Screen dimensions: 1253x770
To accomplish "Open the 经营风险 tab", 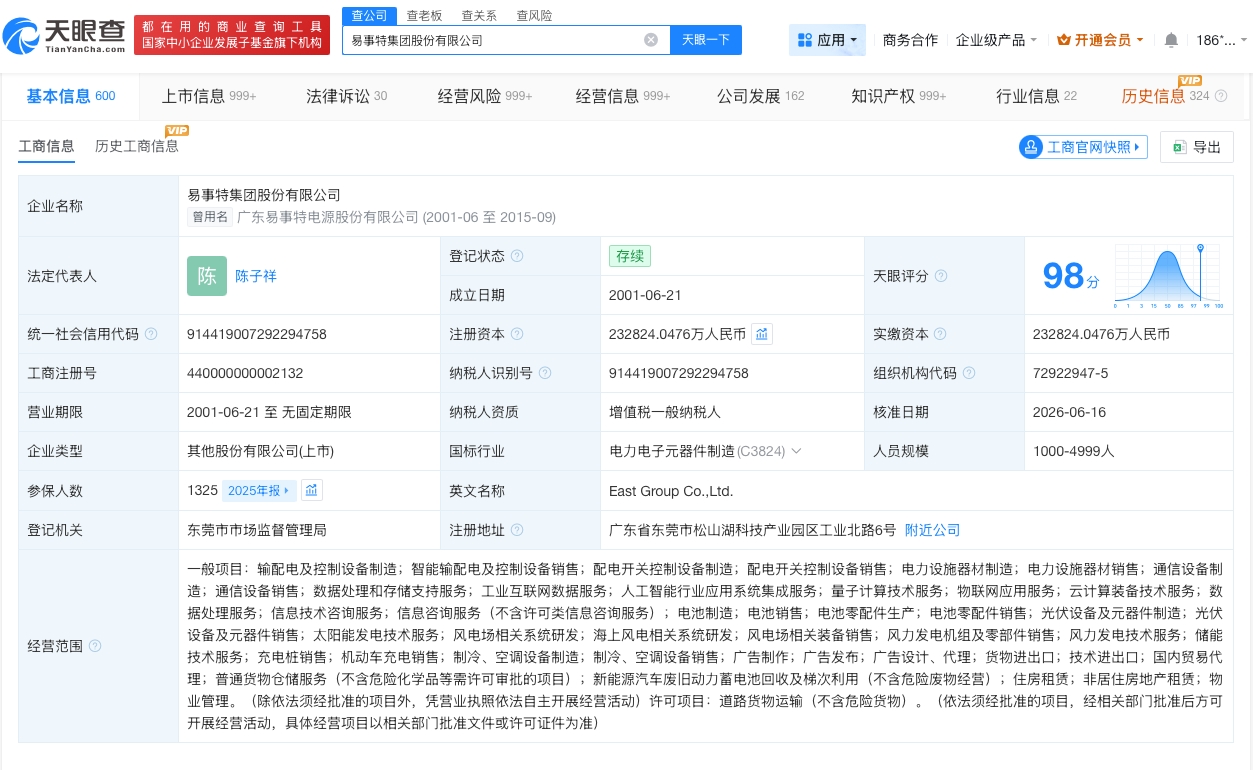I will [485, 96].
